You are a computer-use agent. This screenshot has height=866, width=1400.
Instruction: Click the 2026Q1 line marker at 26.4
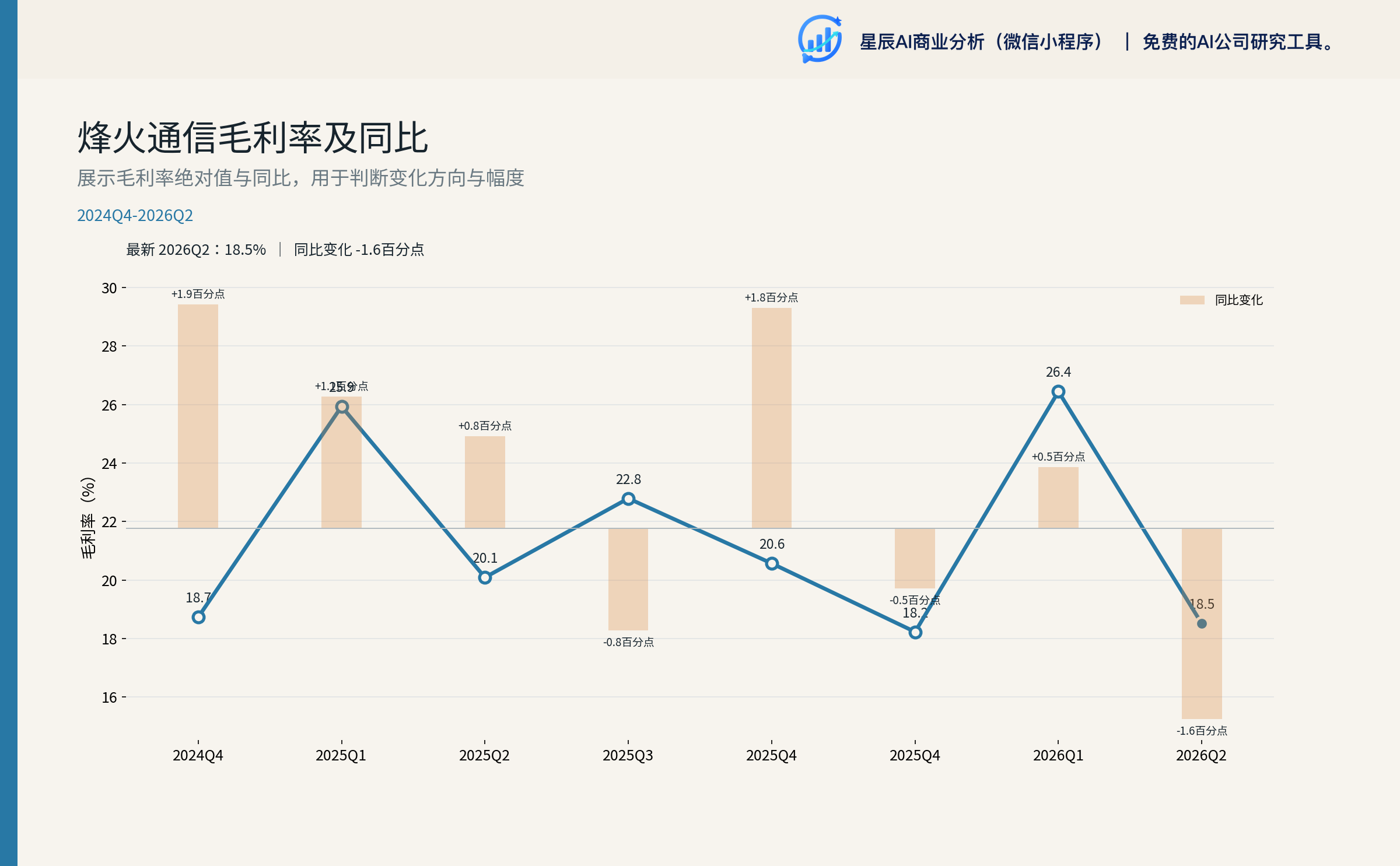point(1058,391)
